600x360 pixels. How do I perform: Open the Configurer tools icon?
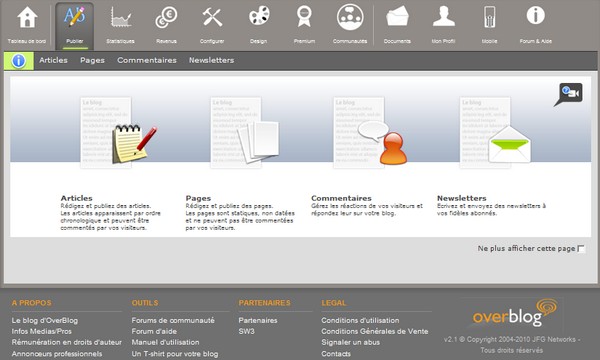(212, 18)
